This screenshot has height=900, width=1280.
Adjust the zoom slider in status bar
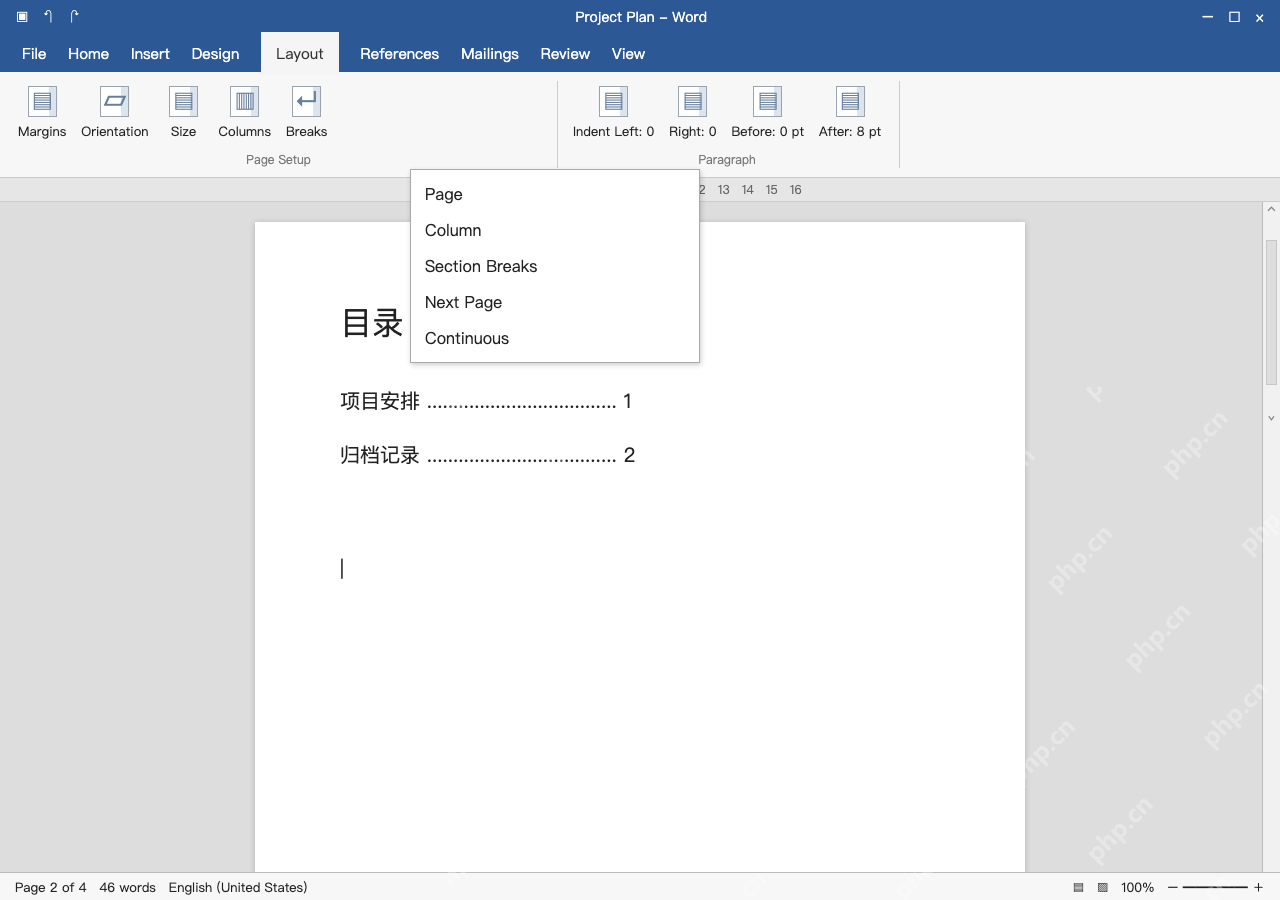pyautogui.click(x=1215, y=887)
